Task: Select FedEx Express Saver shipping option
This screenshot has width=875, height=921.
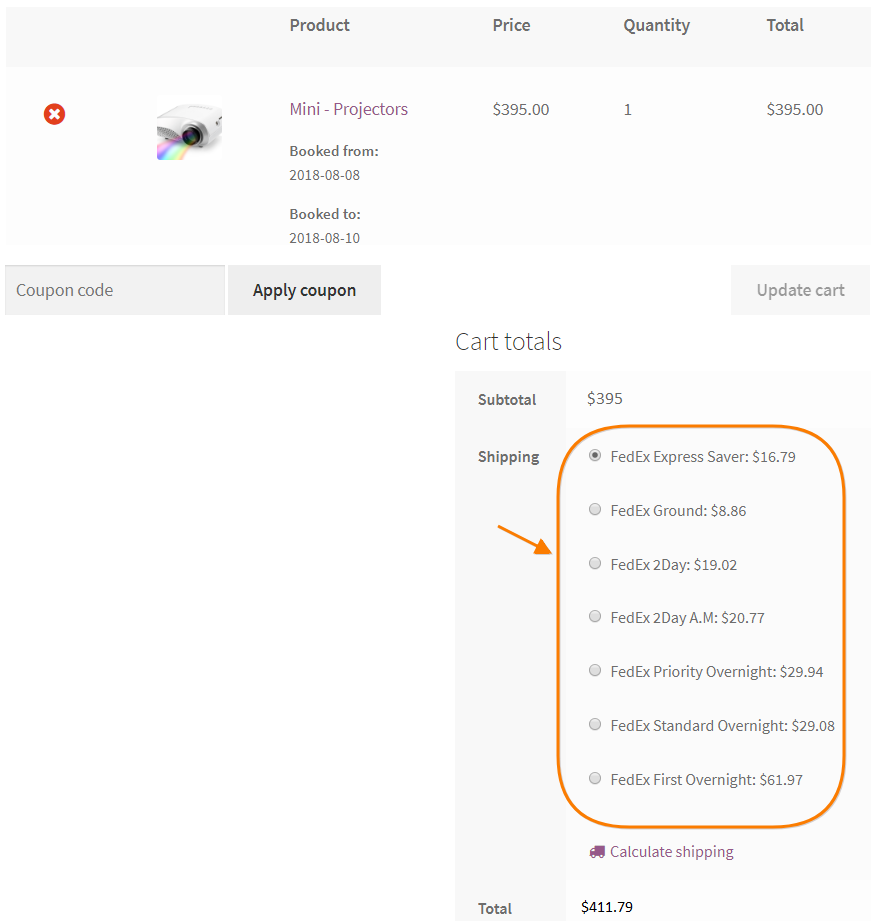Action: [x=595, y=456]
